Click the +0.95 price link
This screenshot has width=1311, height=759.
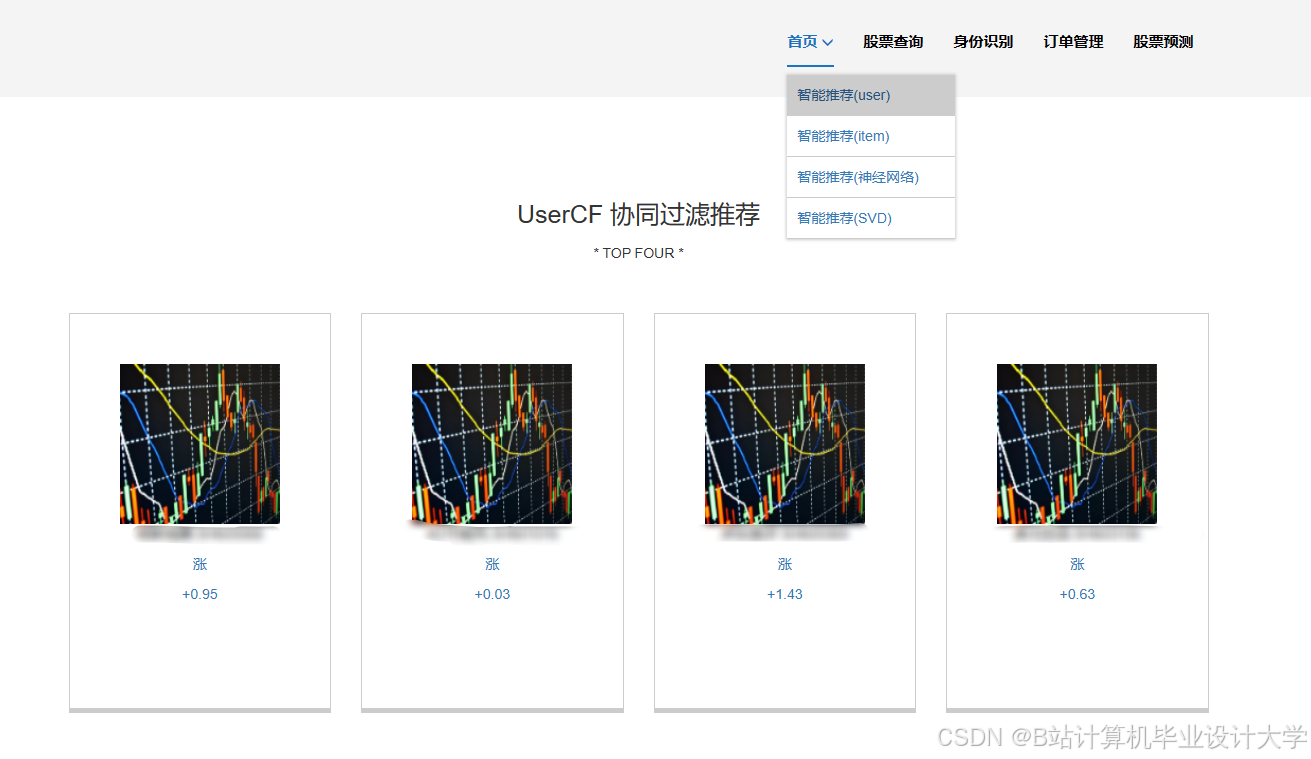(x=199, y=593)
